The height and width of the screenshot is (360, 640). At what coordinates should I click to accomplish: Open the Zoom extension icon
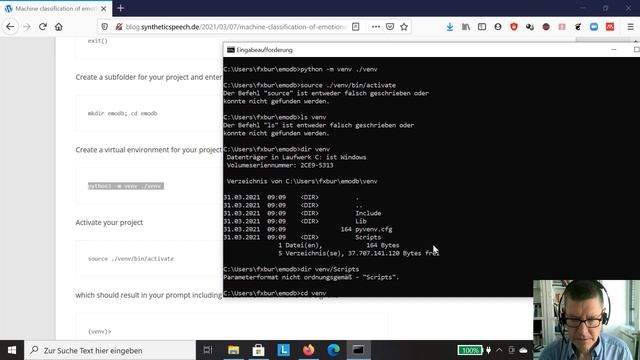594,27
